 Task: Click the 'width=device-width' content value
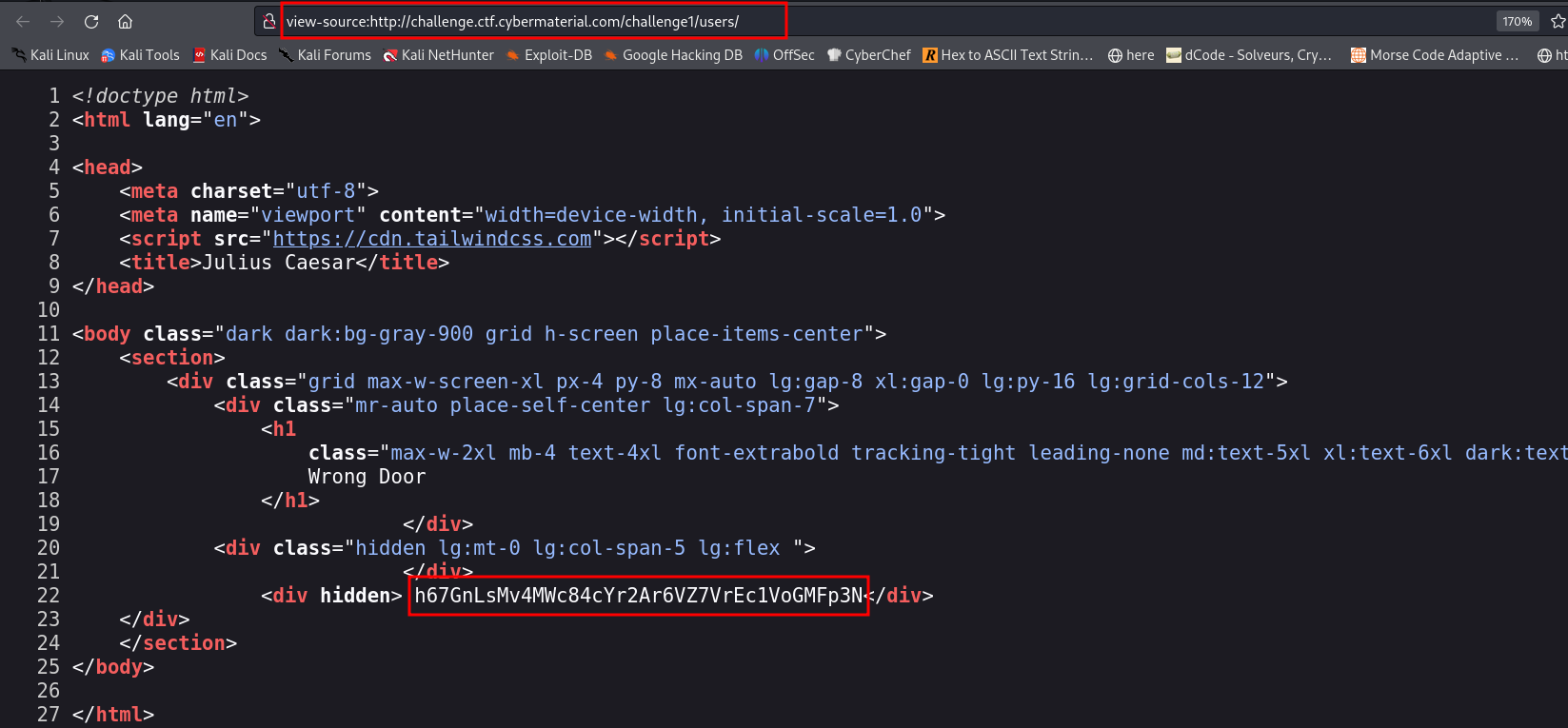(704, 215)
